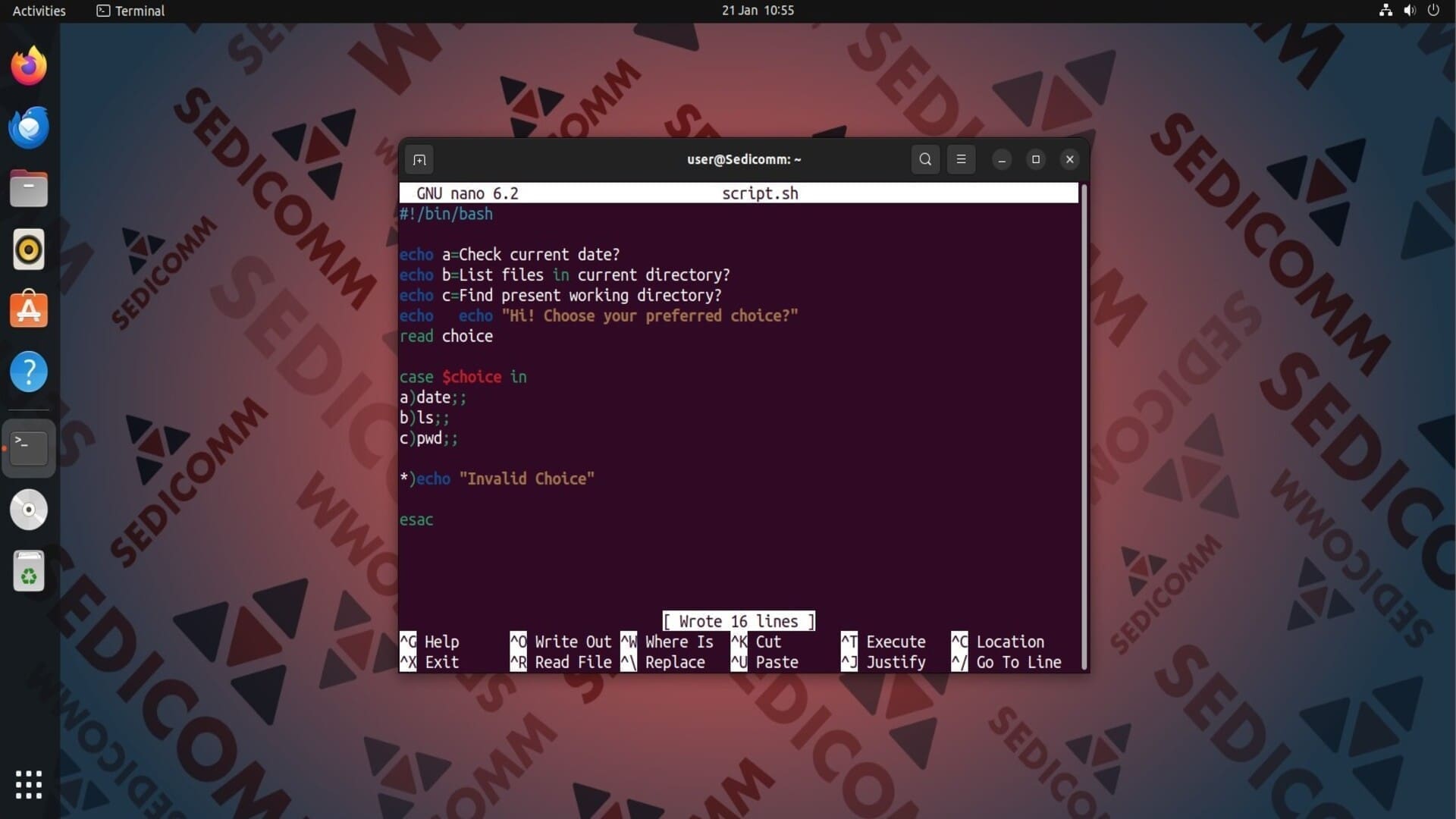Open Thunderbird mail from the dock
Viewport: 1456px width, 819px height.
[29, 127]
